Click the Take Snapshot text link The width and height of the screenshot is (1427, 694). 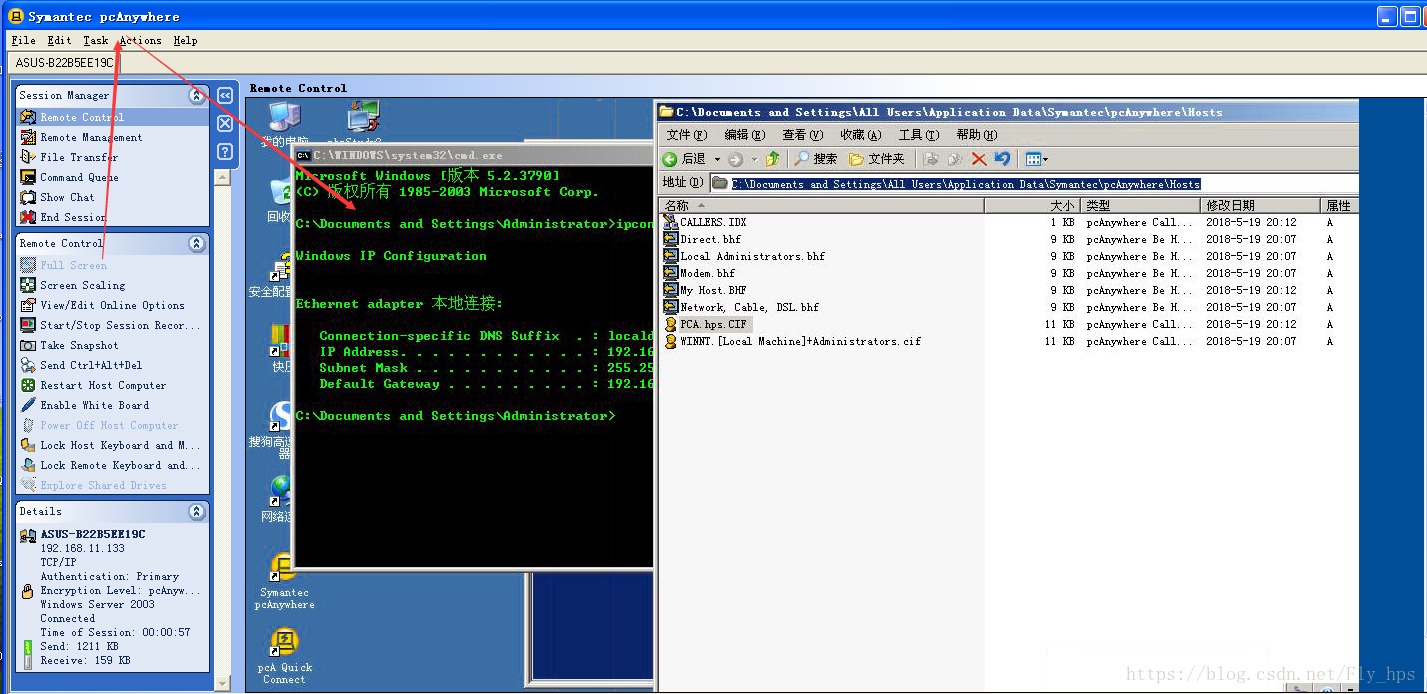[x=79, y=345]
